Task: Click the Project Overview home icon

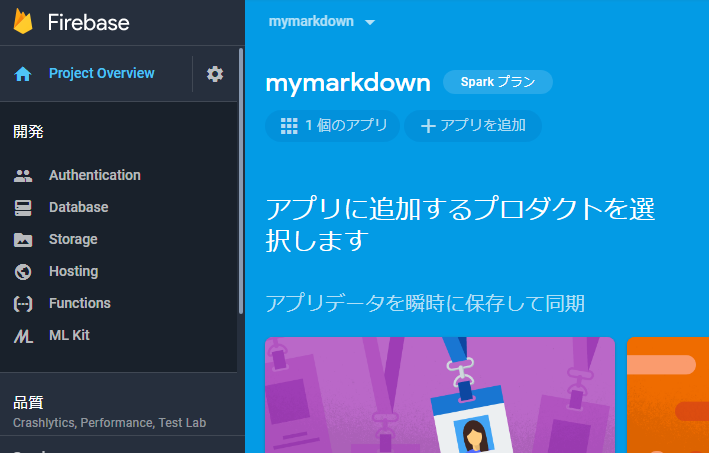Action: (23, 74)
